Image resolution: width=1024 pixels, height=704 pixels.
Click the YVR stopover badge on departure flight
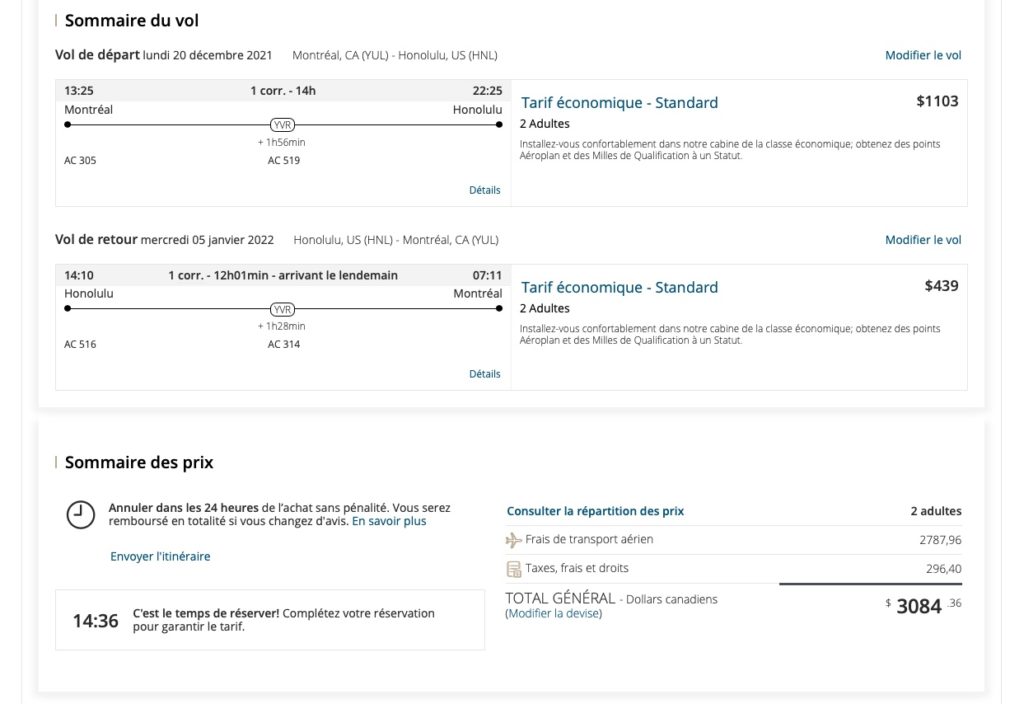tap(284, 125)
